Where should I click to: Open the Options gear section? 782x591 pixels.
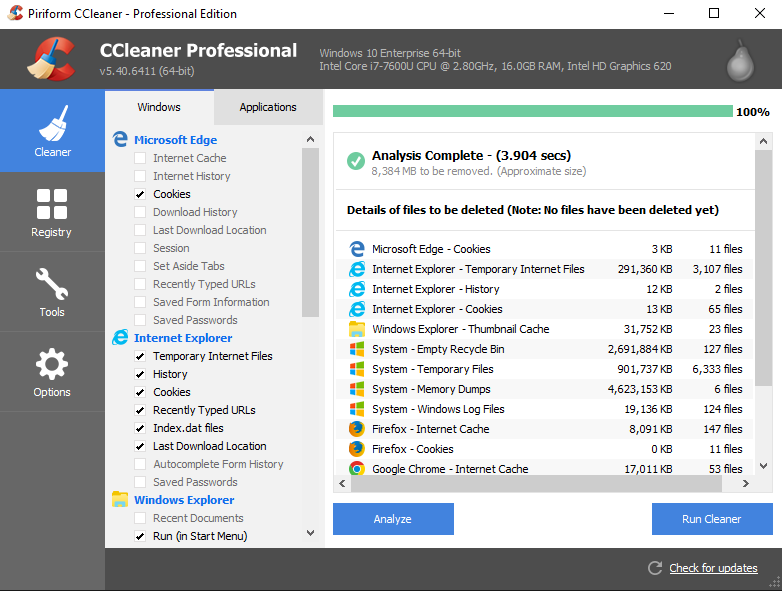52,371
